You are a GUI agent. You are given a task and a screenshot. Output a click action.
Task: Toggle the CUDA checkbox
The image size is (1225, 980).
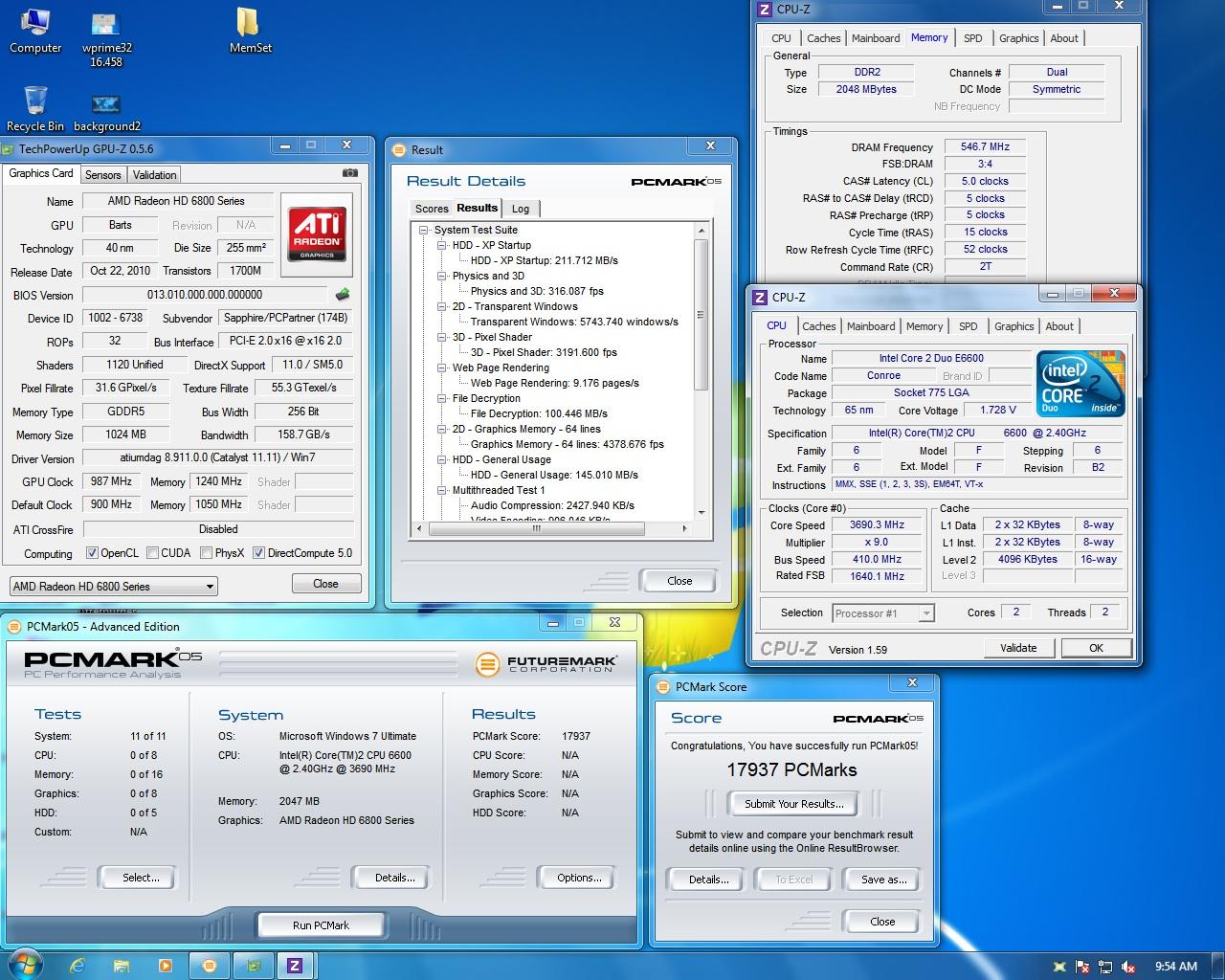tap(152, 552)
